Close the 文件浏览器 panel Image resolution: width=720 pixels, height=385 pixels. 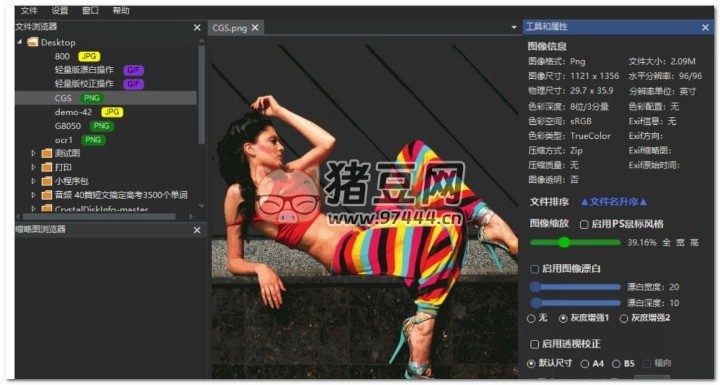click(x=197, y=28)
